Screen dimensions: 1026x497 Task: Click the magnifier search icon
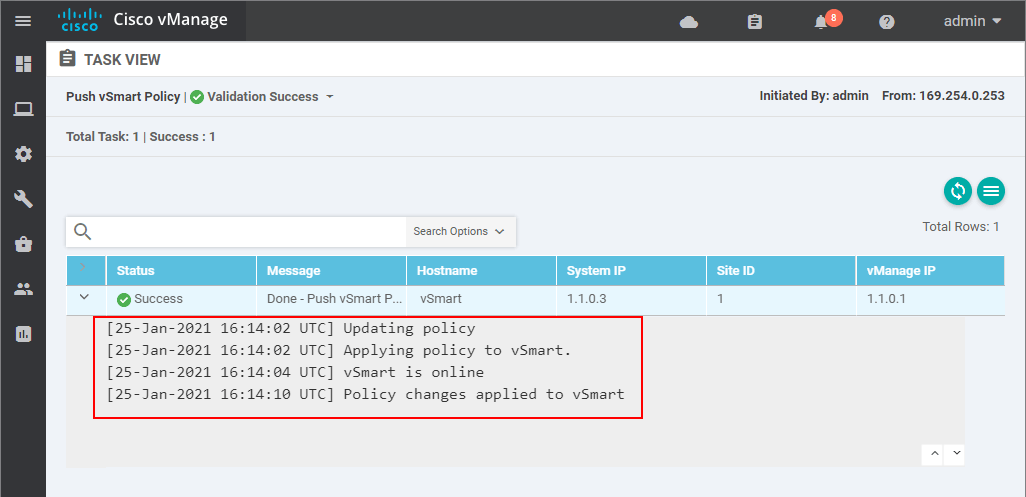[x=82, y=231]
